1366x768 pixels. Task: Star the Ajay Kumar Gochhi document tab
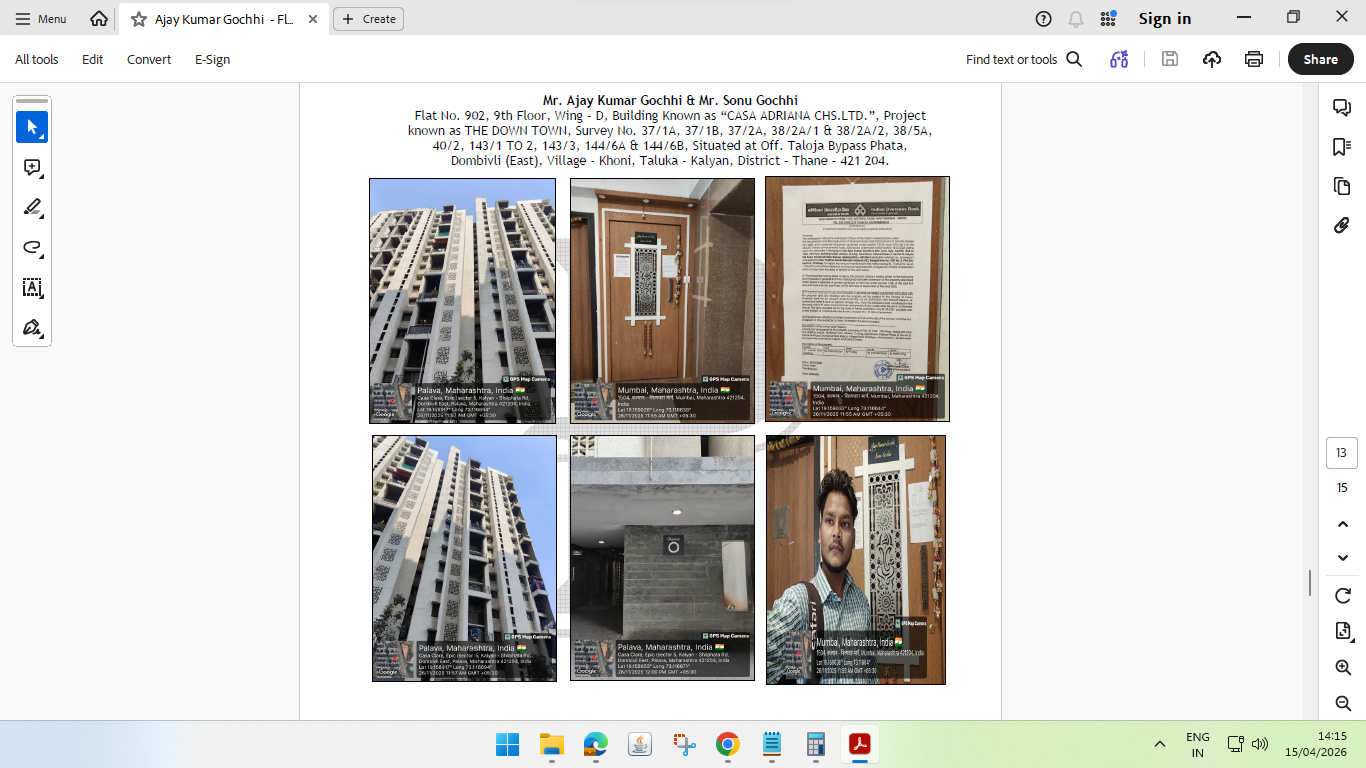click(139, 19)
